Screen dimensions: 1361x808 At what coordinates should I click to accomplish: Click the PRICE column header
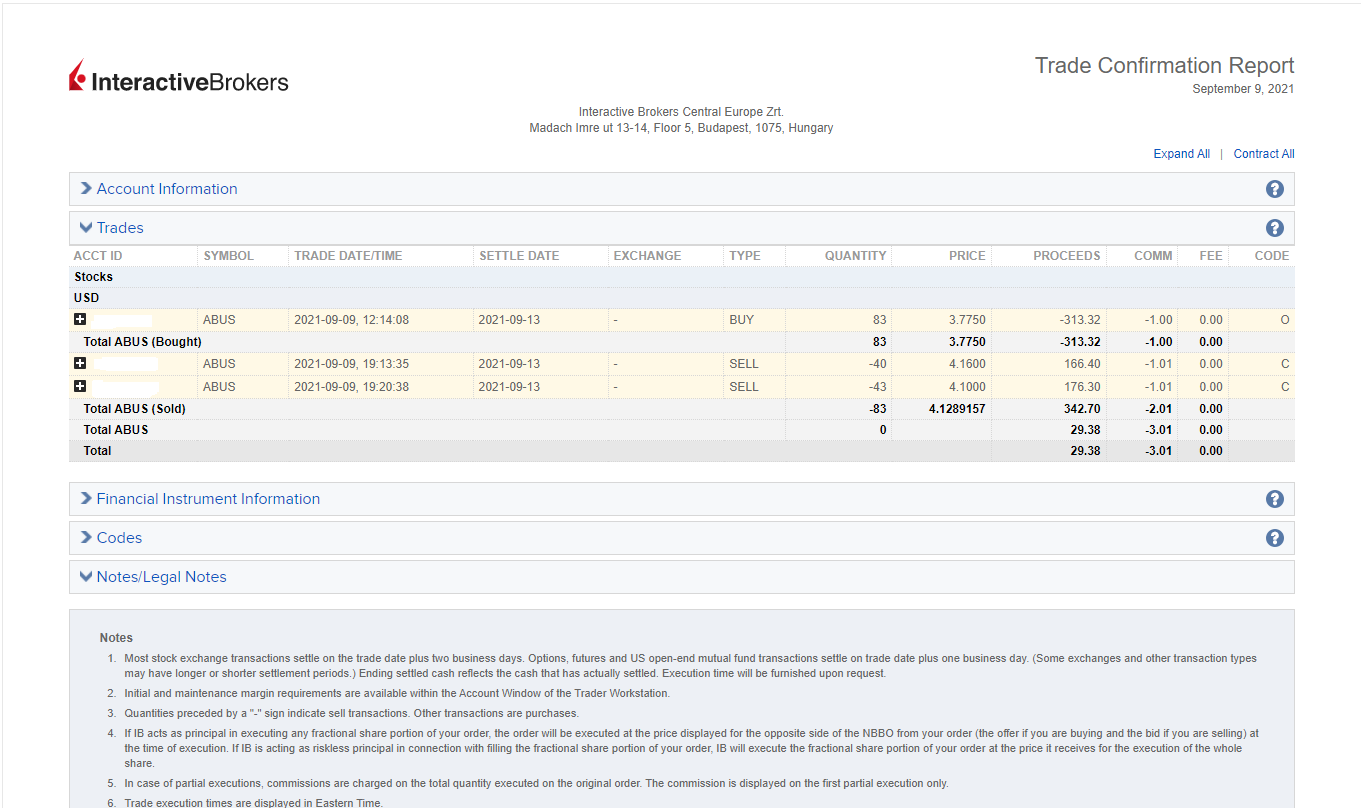967,256
